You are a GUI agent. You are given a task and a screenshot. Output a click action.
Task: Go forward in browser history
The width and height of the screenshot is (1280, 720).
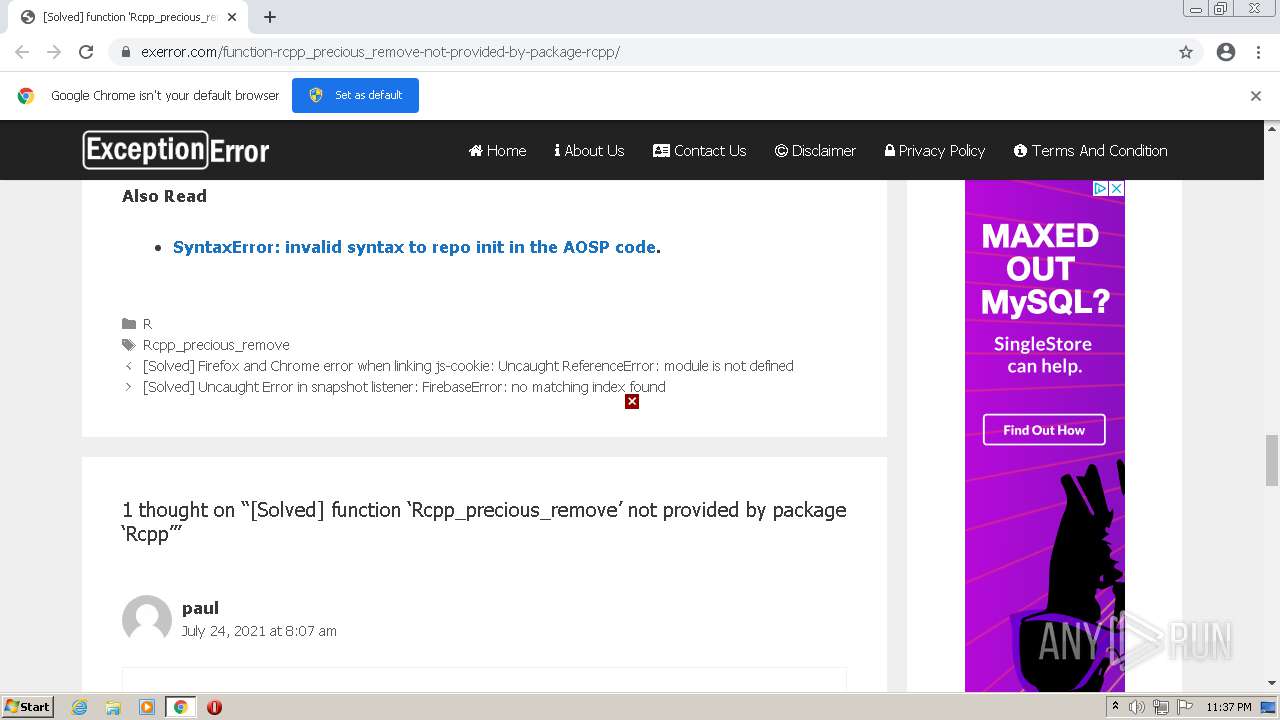[54, 52]
